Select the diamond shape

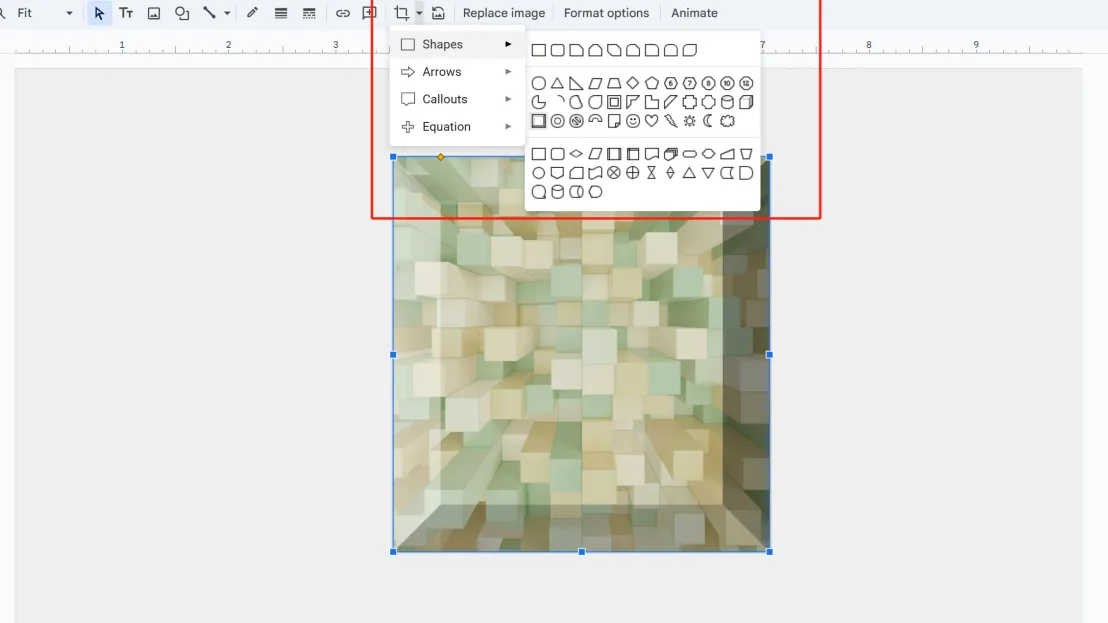(633, 83)
